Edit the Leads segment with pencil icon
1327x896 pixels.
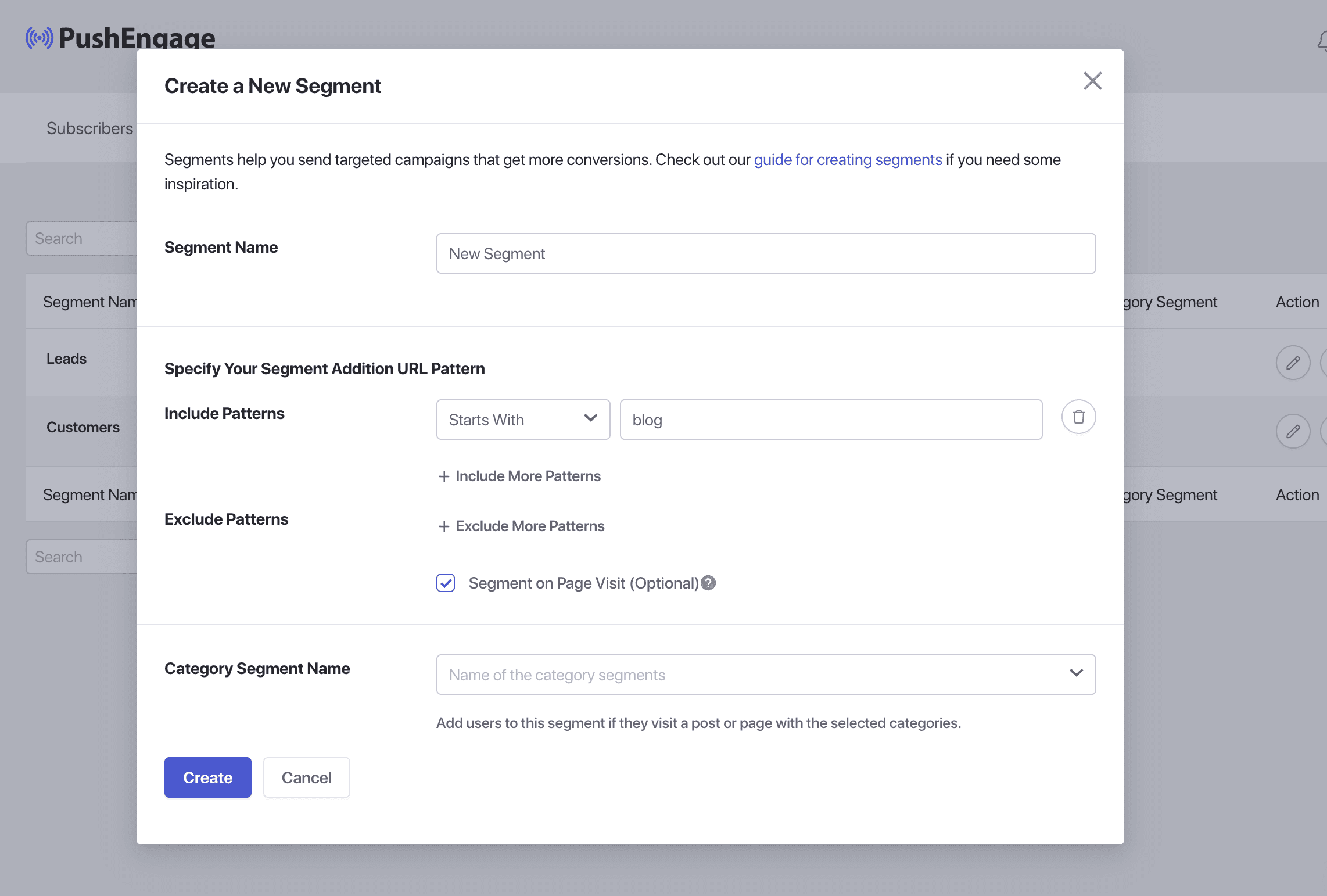pos(1293,363)
